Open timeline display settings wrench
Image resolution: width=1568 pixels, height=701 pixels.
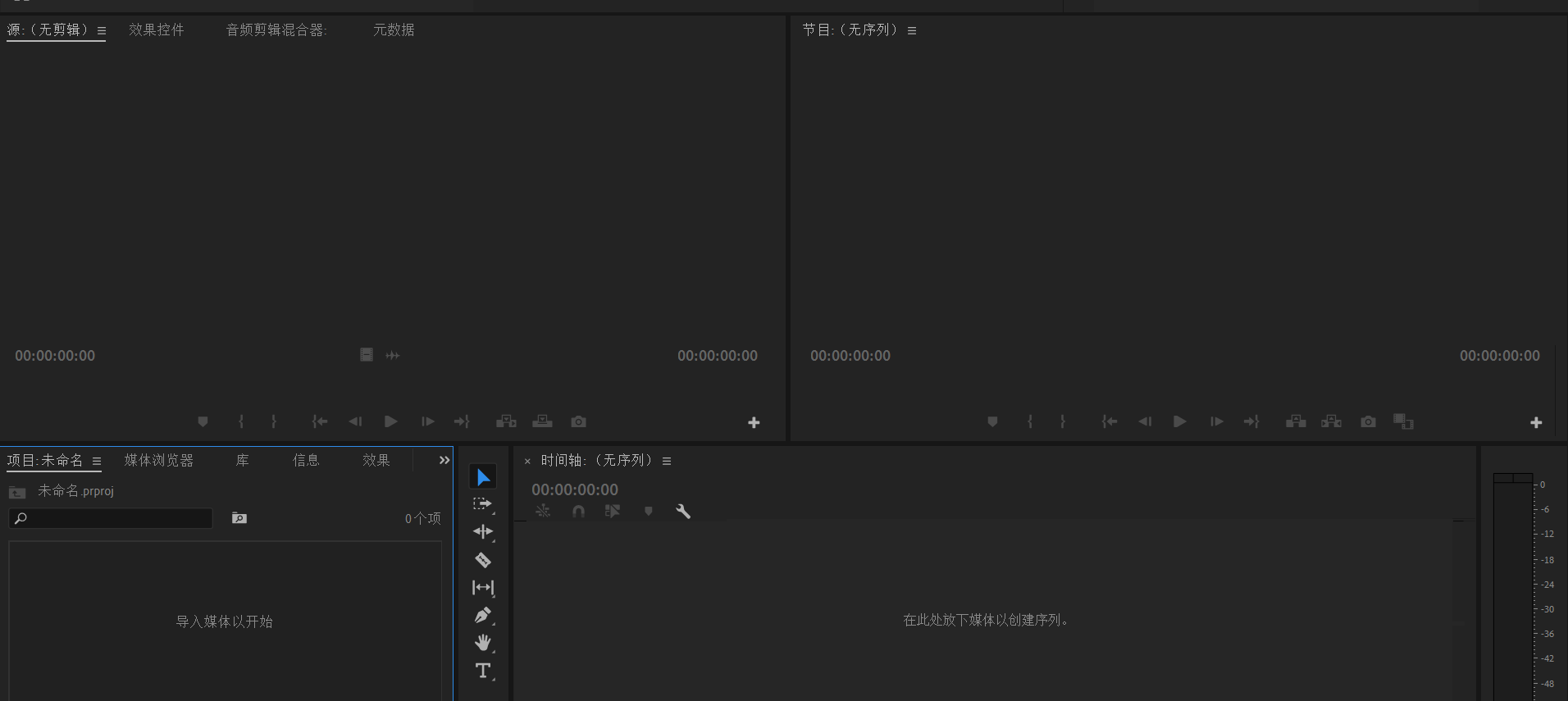coord(683,511)
